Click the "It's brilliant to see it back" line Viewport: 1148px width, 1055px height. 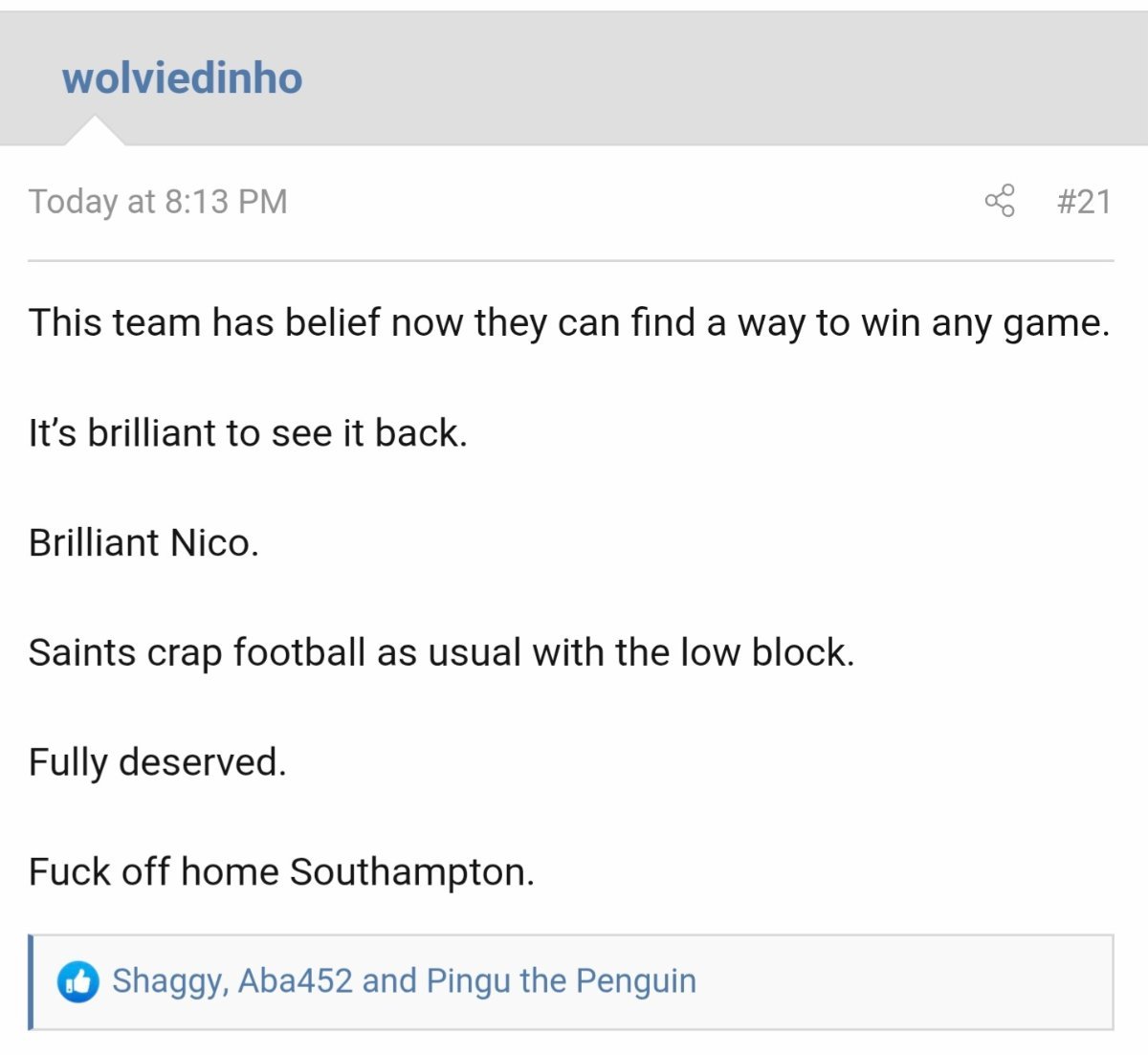[x=248, y=432]
